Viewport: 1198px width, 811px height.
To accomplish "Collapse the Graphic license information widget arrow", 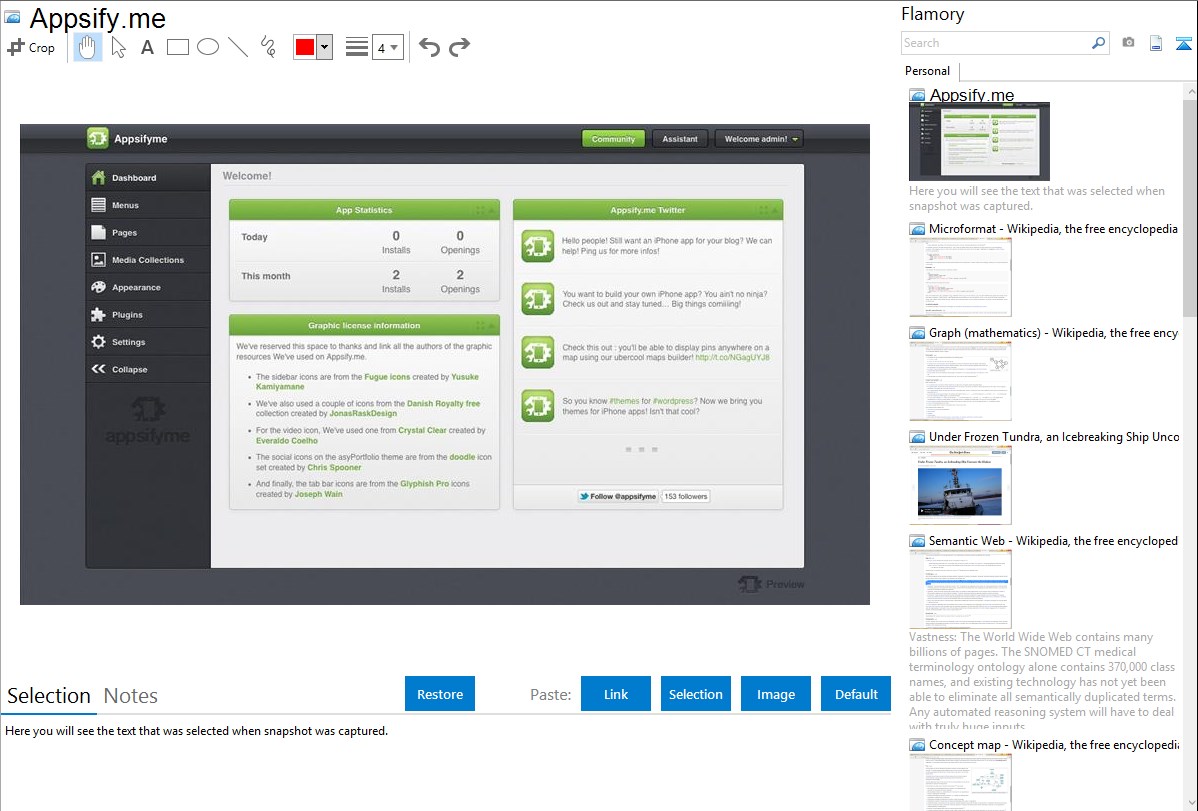I will [x=492, y=326].
